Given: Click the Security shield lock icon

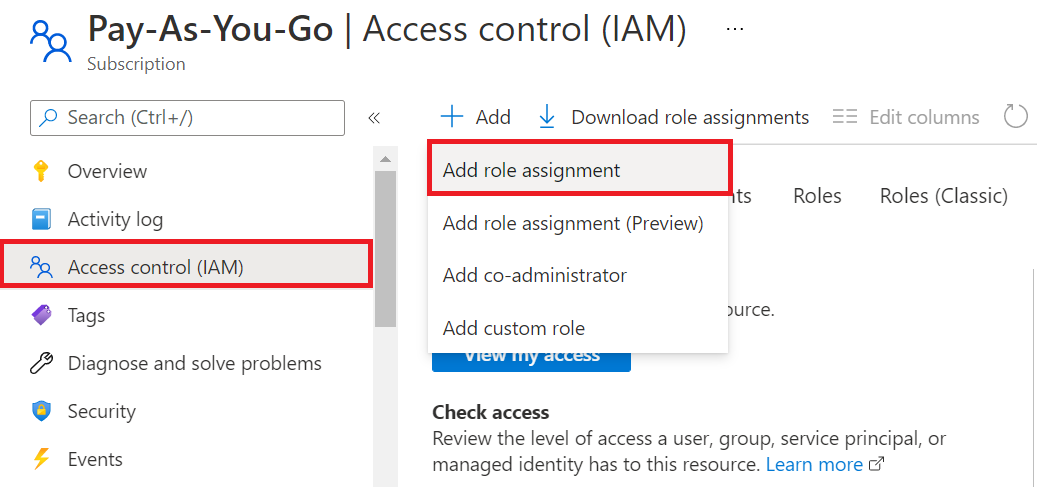Looking at the screenshot, I should click(x=41, y=411).
